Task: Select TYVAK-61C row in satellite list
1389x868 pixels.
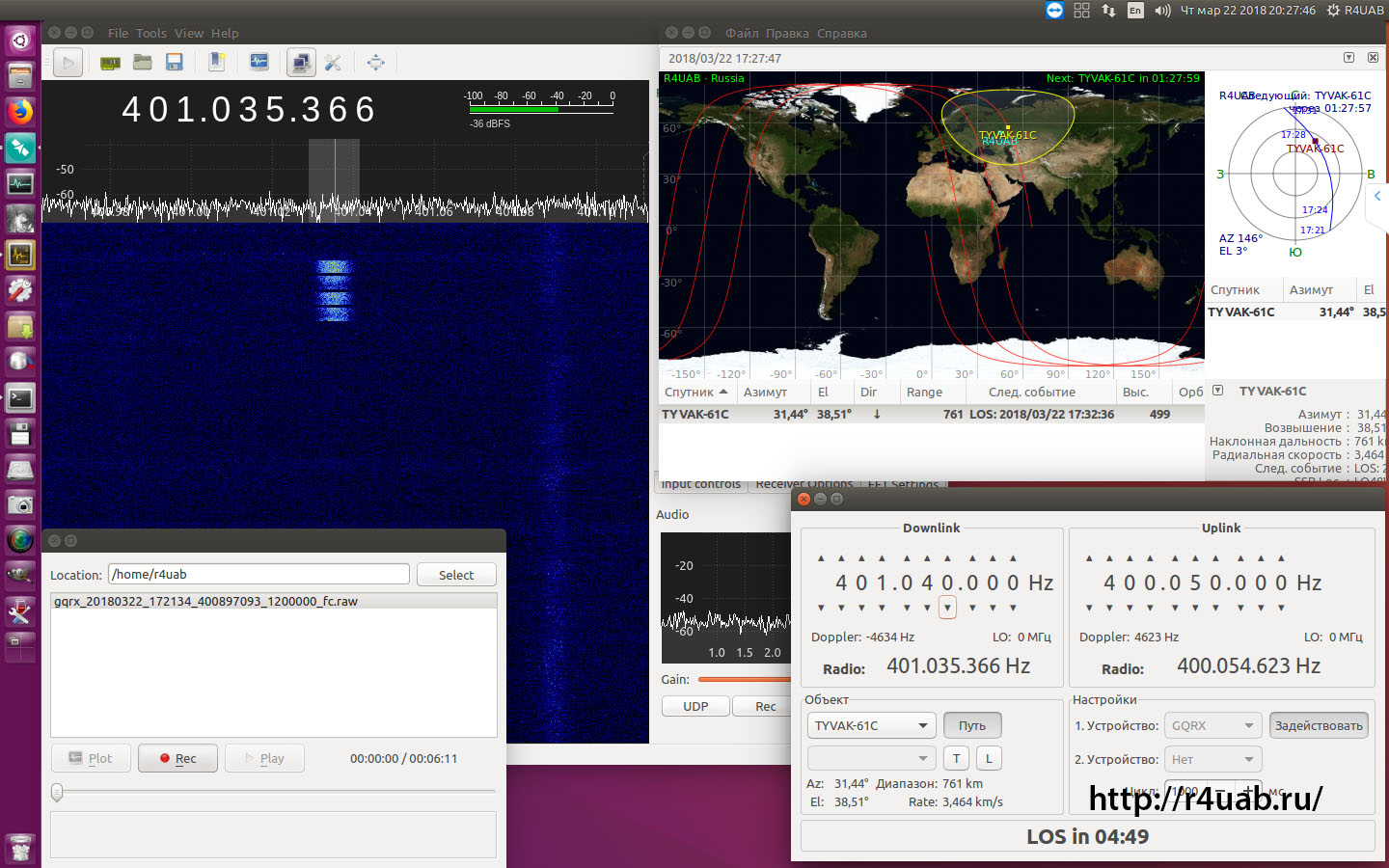Action: click(x=931, y=414)
